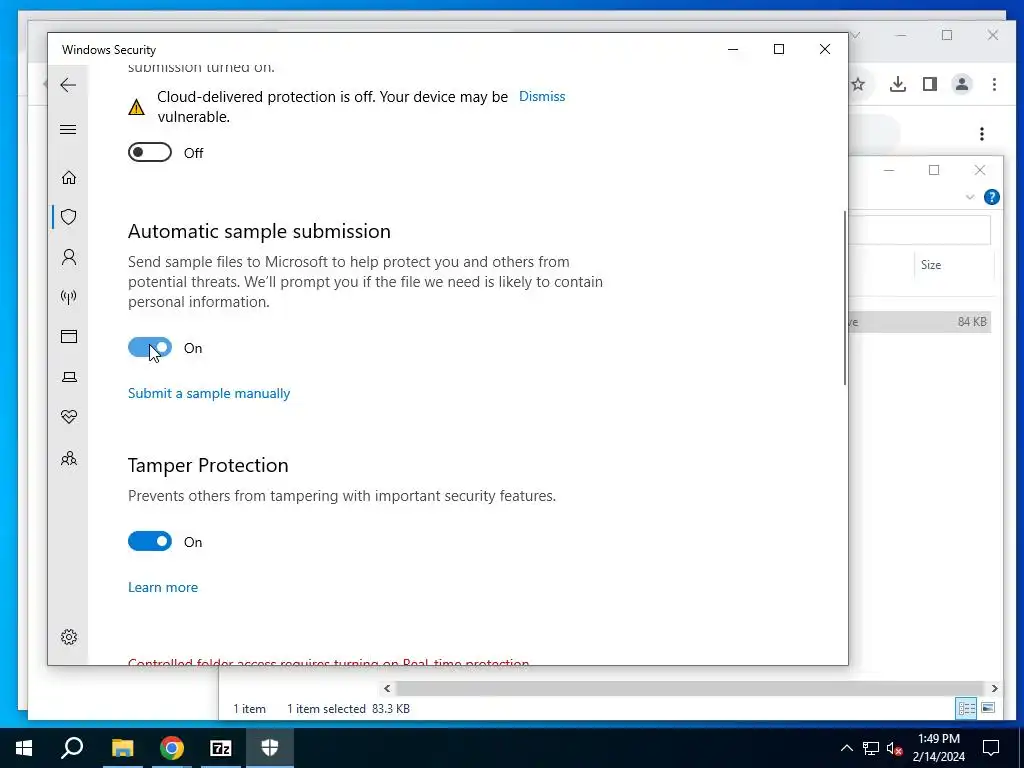Open 7-Zip from taskbar
Viewport: 1024px width, 768px height.
pyautogui.click(x=221, y=748)
